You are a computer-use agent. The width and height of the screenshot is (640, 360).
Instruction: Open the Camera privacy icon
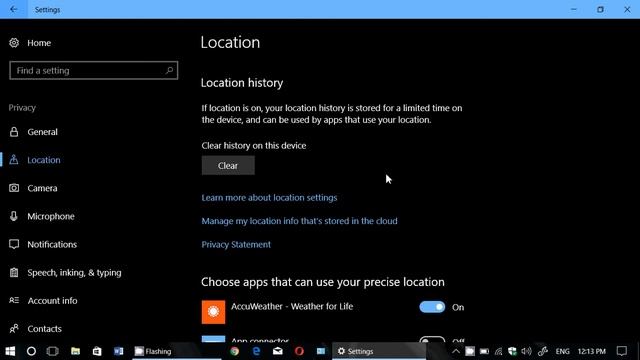[14, 188]
